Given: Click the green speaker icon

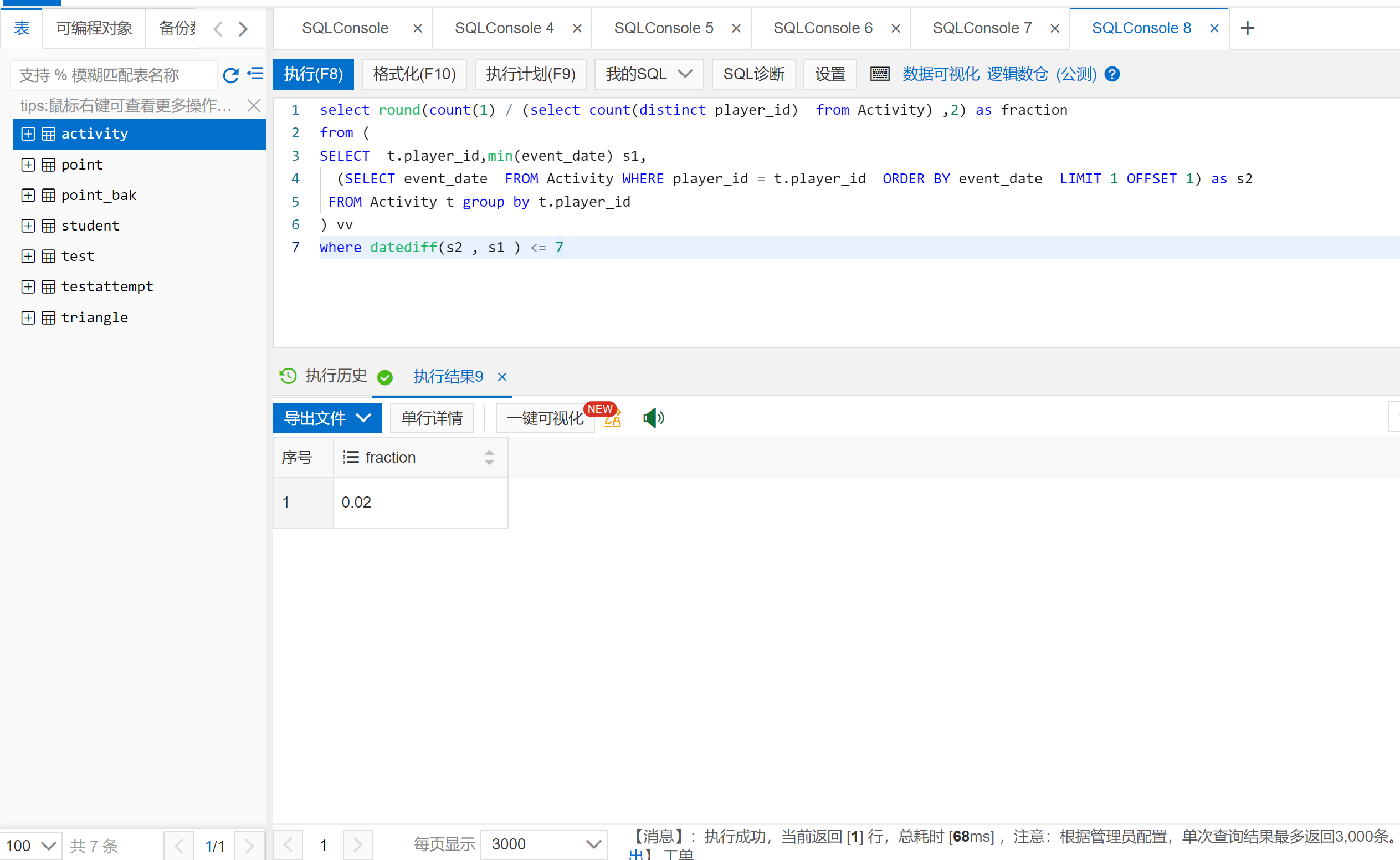Looking at the screenshot, I should (653, 418).
